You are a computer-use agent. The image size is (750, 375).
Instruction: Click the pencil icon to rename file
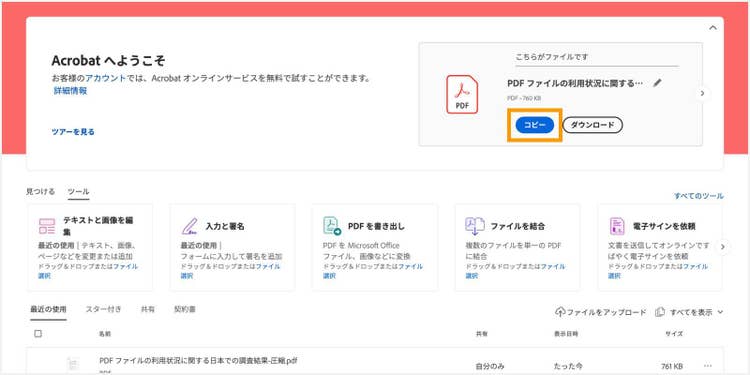coord(657,83)
